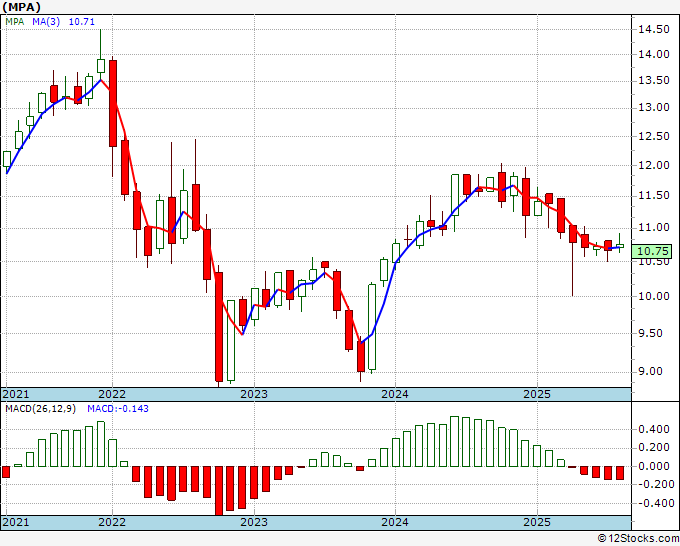Click 2024 on the price chart timeline
Screen dimensions: 680x546
395,394
